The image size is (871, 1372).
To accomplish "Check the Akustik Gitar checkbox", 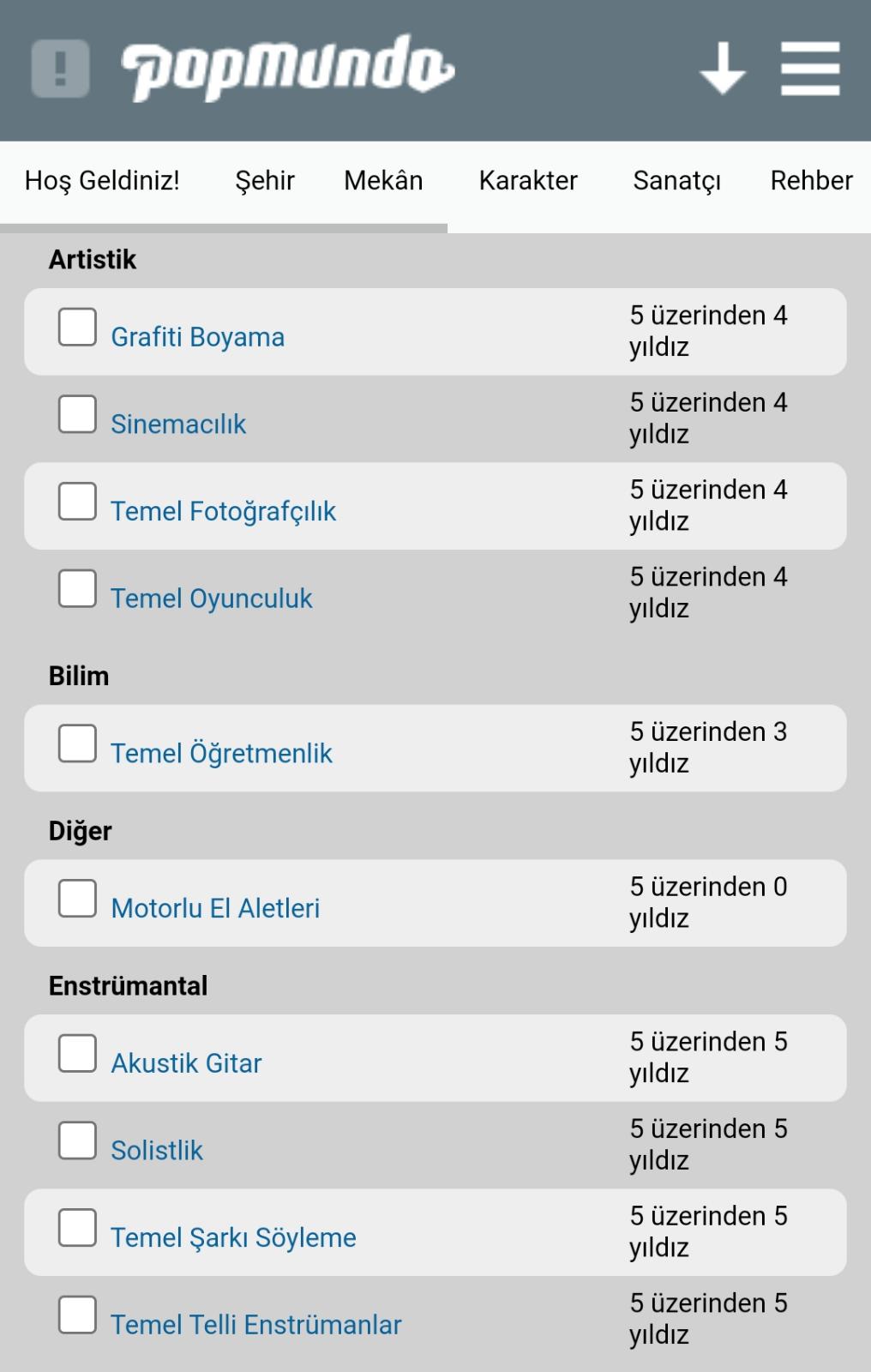I will (77, 1054).
